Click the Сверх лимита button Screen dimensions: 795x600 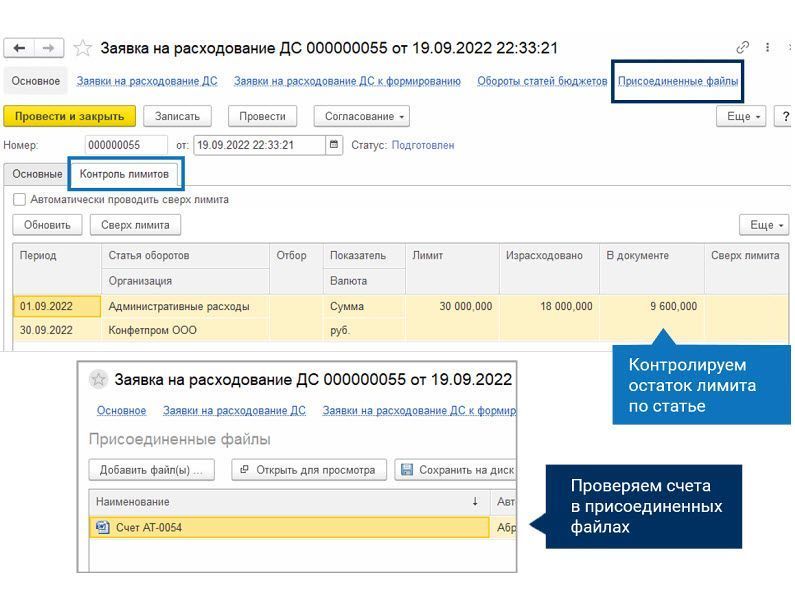click(135, 225)
